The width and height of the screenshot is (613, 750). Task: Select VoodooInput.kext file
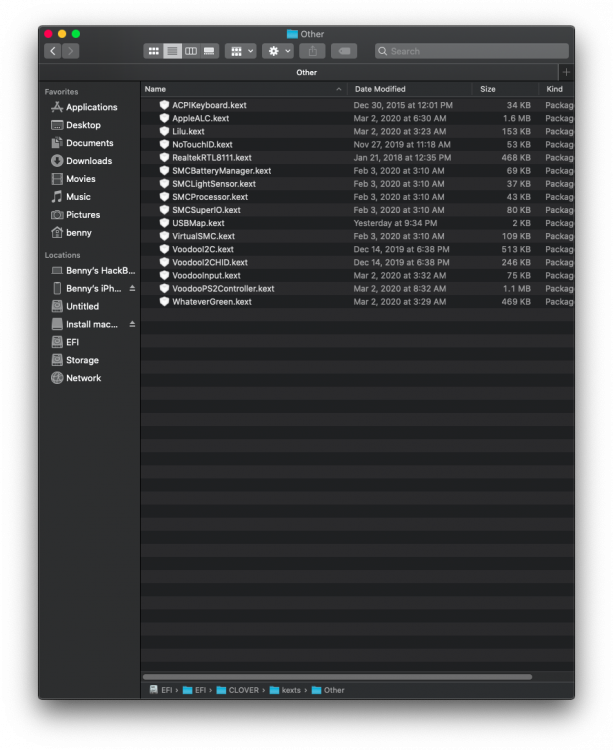(357, 276)
